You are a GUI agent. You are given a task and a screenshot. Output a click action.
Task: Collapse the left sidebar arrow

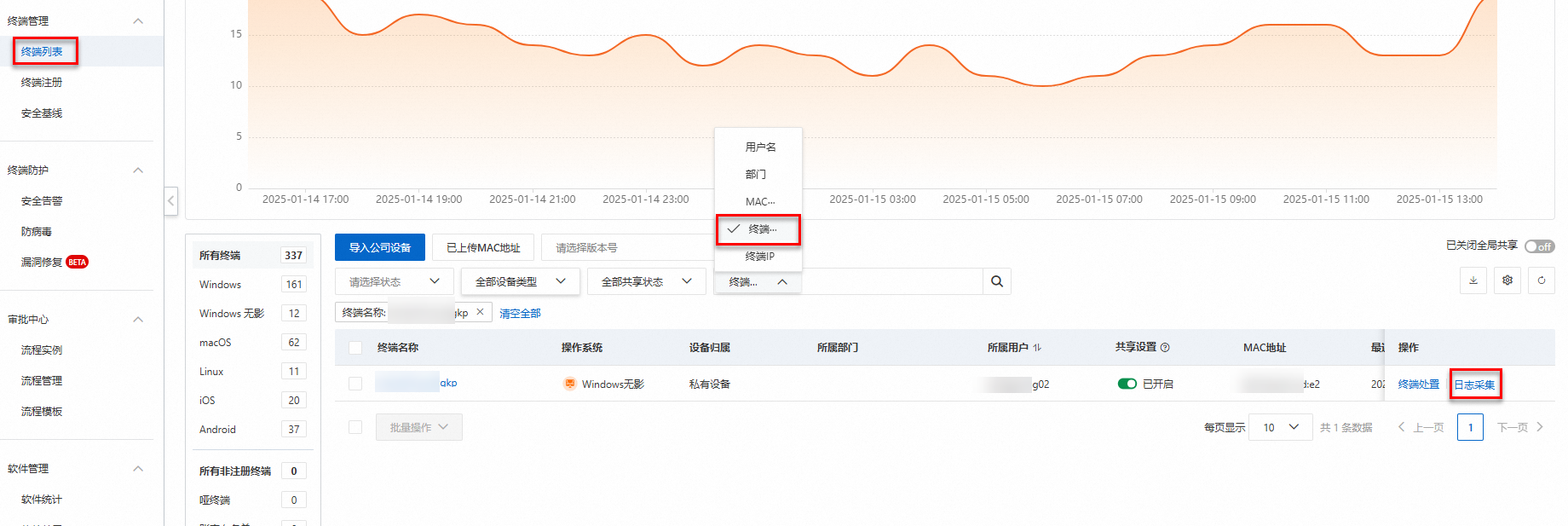pos(171,201)
